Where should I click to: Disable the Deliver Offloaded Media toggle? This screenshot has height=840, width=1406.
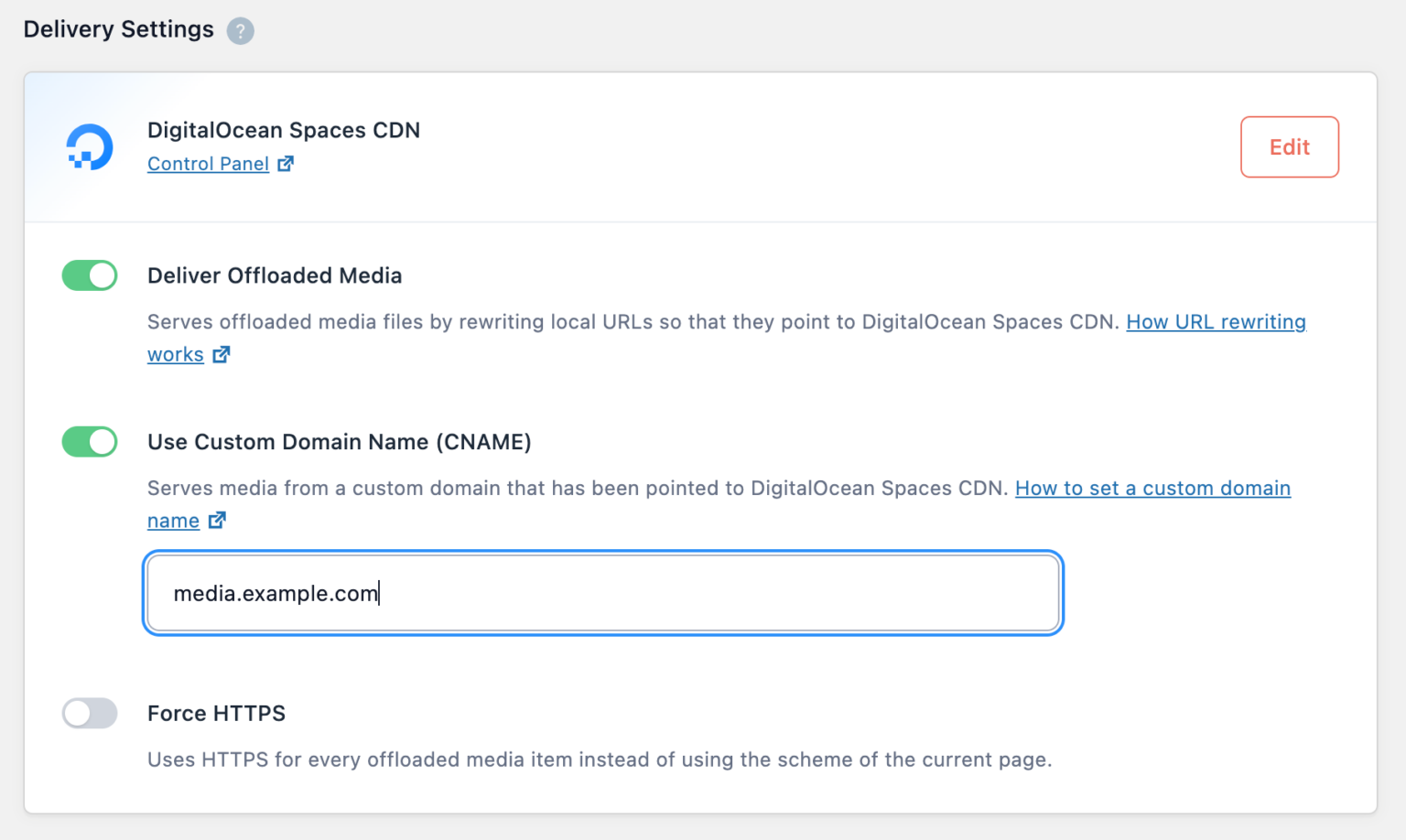pos(89,275)
